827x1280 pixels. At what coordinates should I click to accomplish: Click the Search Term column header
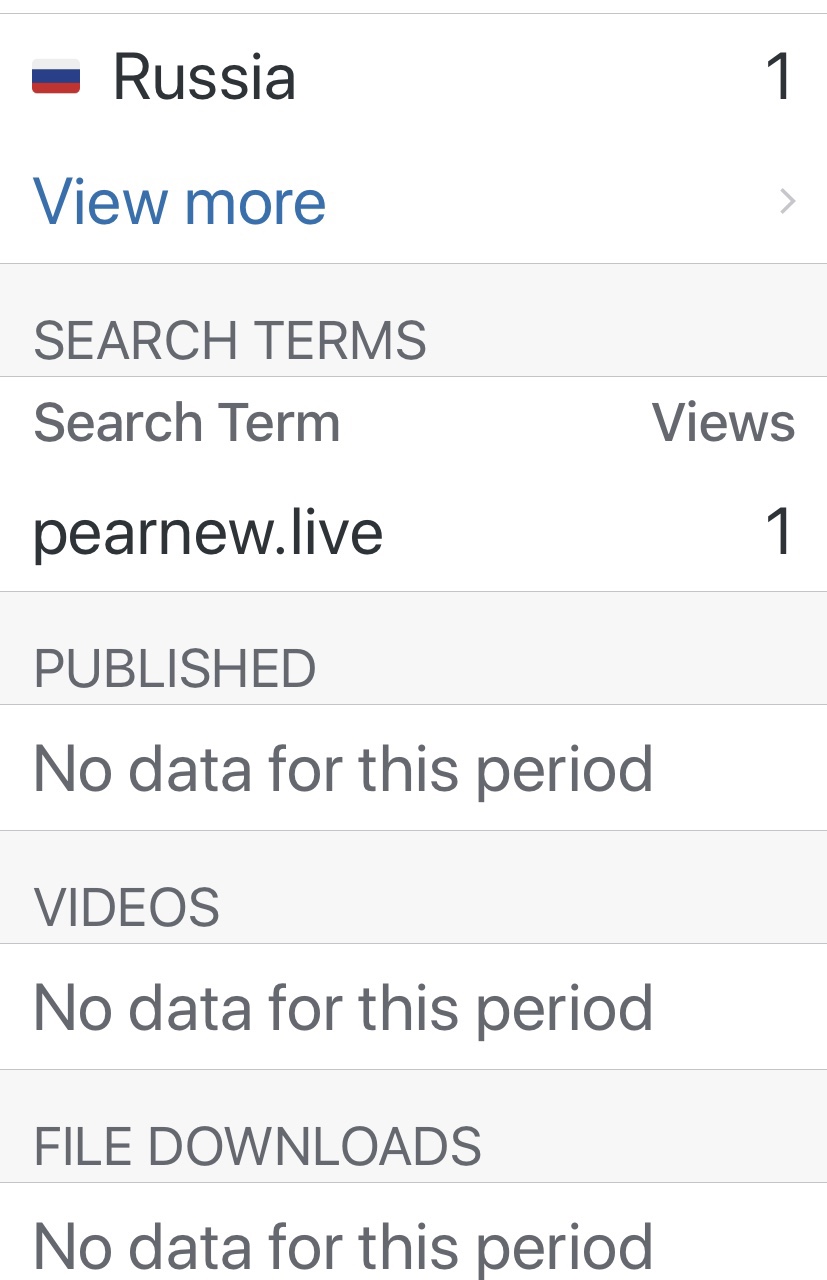pyautogui.click(x=187, y=422)
